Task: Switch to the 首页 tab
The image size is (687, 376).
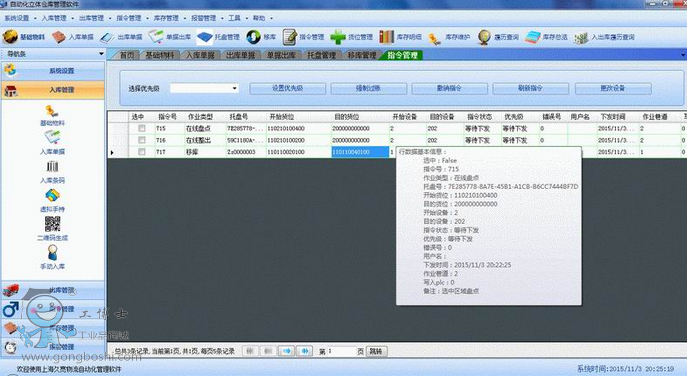Action: click(x=127, y=55)
